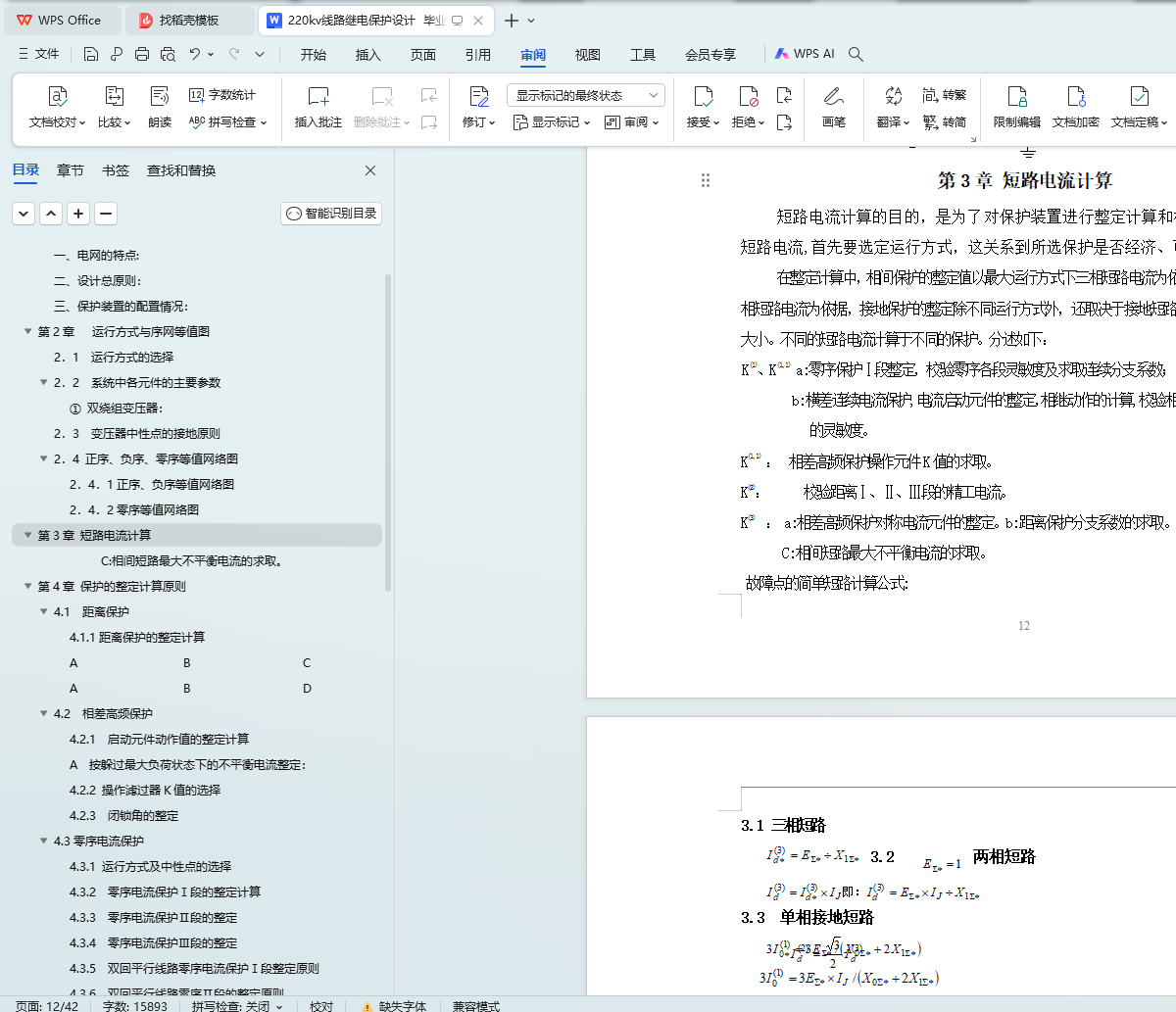This screenshot has width=1176, height=1012.
Task: Click the print icon in quick access bar
Action: click(x=142, y=54)
